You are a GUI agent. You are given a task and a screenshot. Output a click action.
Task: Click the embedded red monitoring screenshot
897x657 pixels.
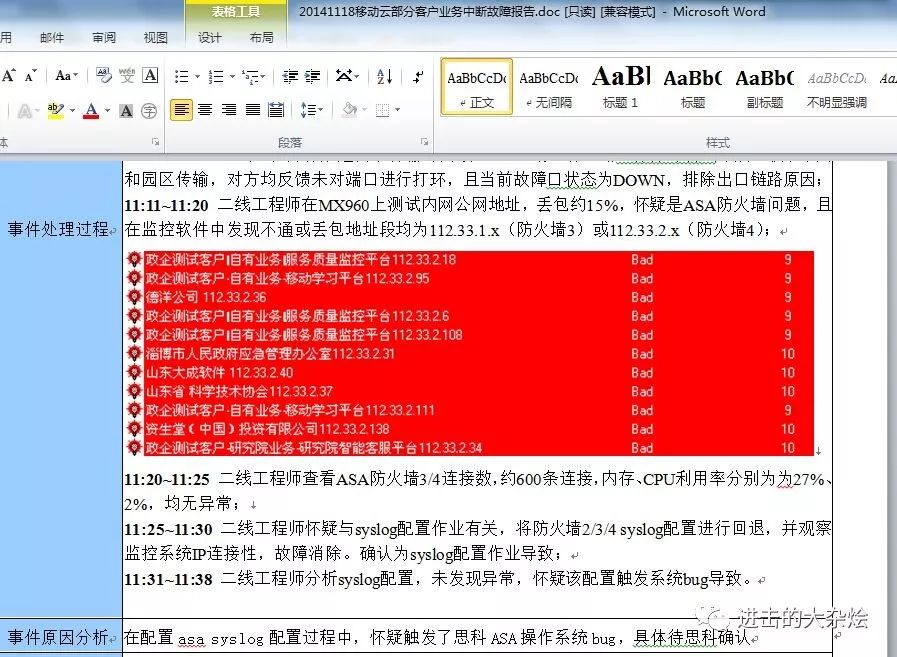(x=469, y=353)
